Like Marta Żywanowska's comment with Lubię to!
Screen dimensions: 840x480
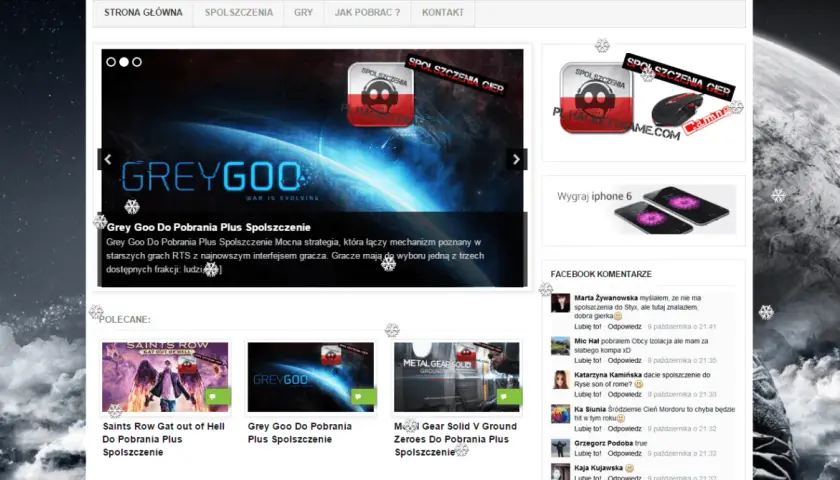tap(588, 326)
